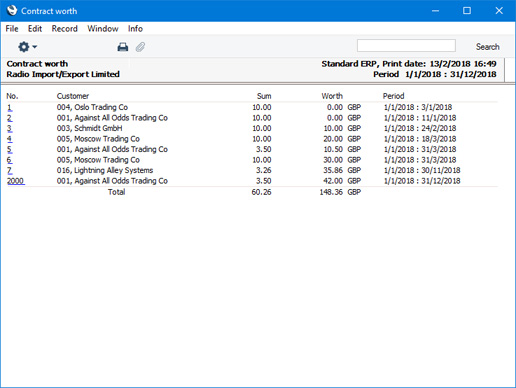The height and width of the screenshot is (388, 516).
Task: Open the gear operations menu
Action: point(27,47)
